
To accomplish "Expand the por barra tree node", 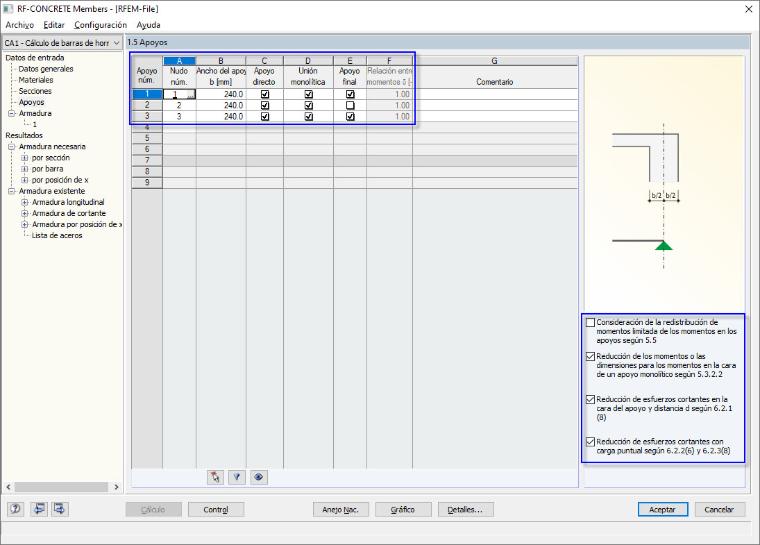I will tap(24, 169).
